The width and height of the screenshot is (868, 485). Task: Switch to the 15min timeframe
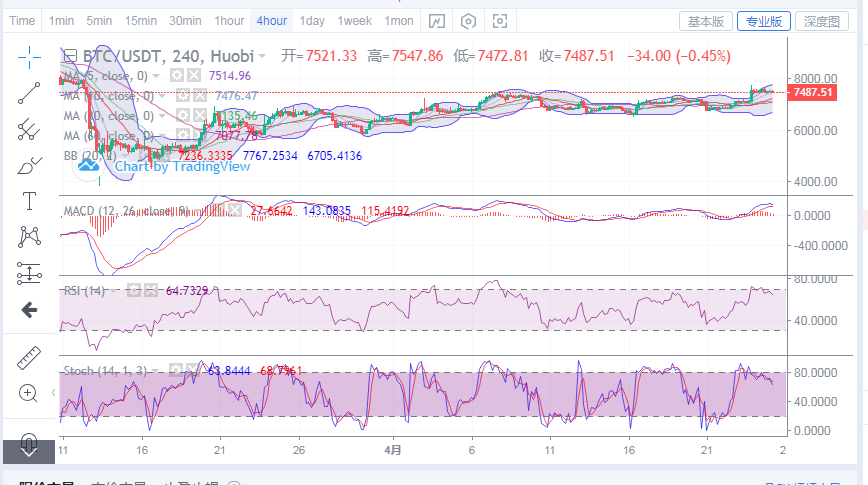click(140, 21)
